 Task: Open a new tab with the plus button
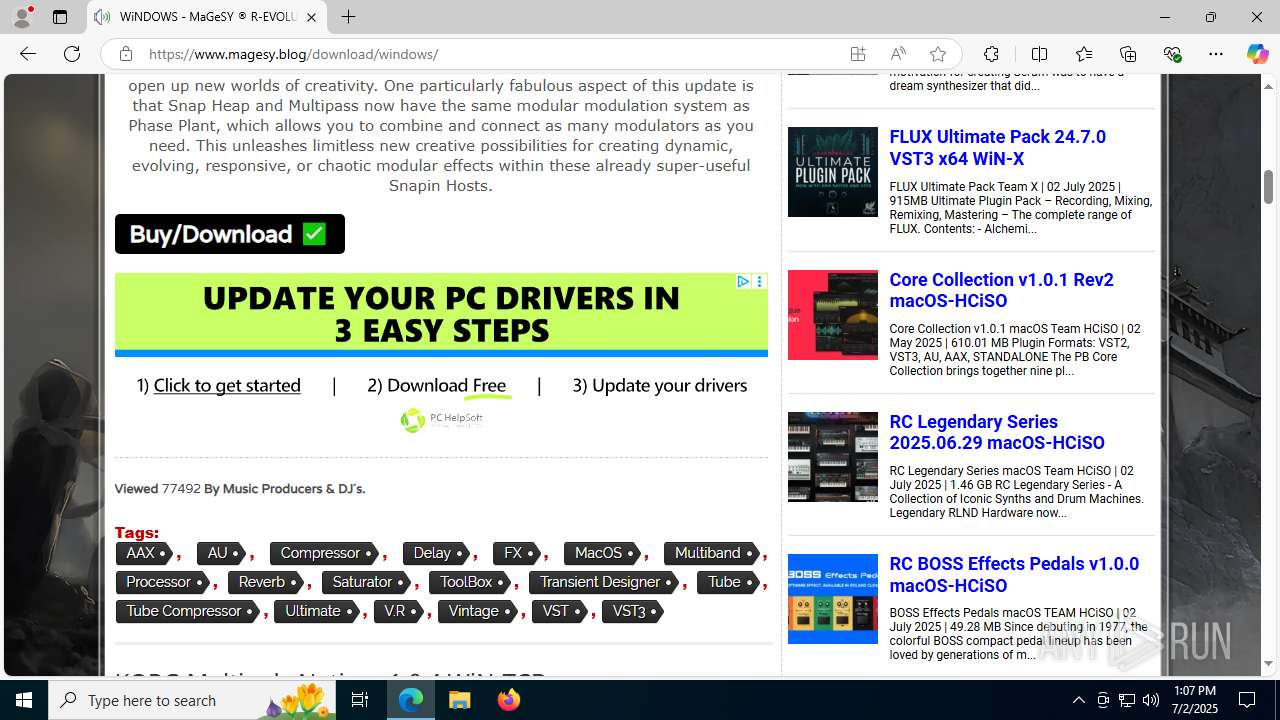click(348, 17)
